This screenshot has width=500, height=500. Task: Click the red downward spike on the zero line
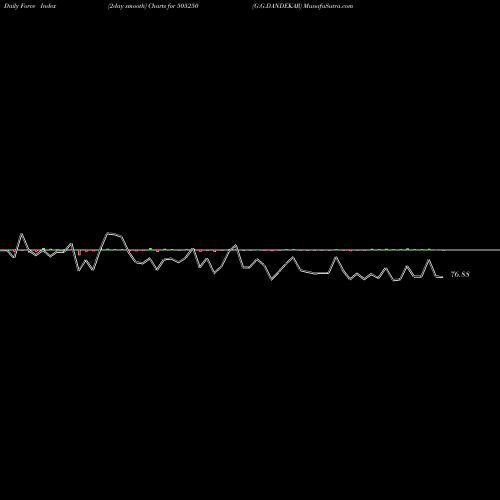[x=79, y=252]
